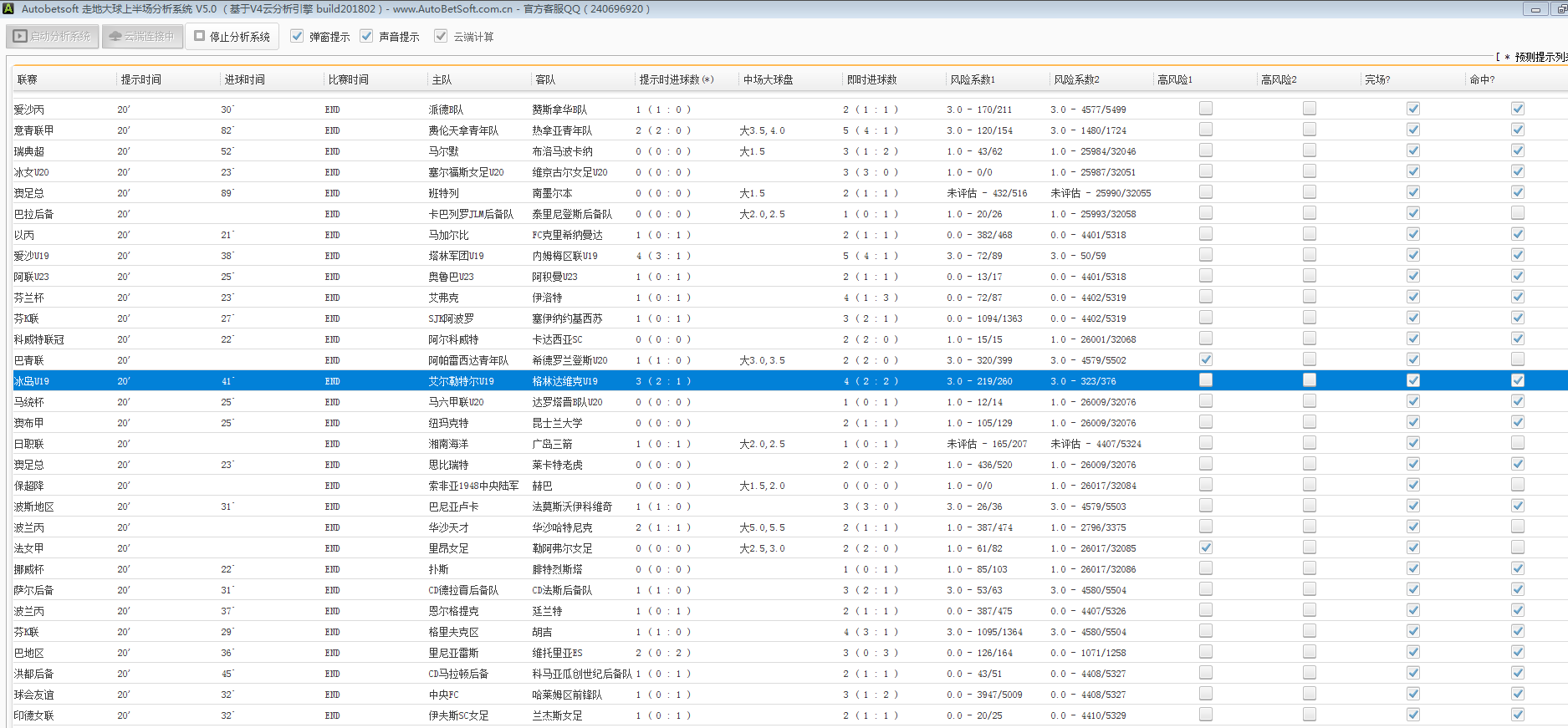Uncheck 完场? in the 爱沙丙 row

tap(1413, 109)
